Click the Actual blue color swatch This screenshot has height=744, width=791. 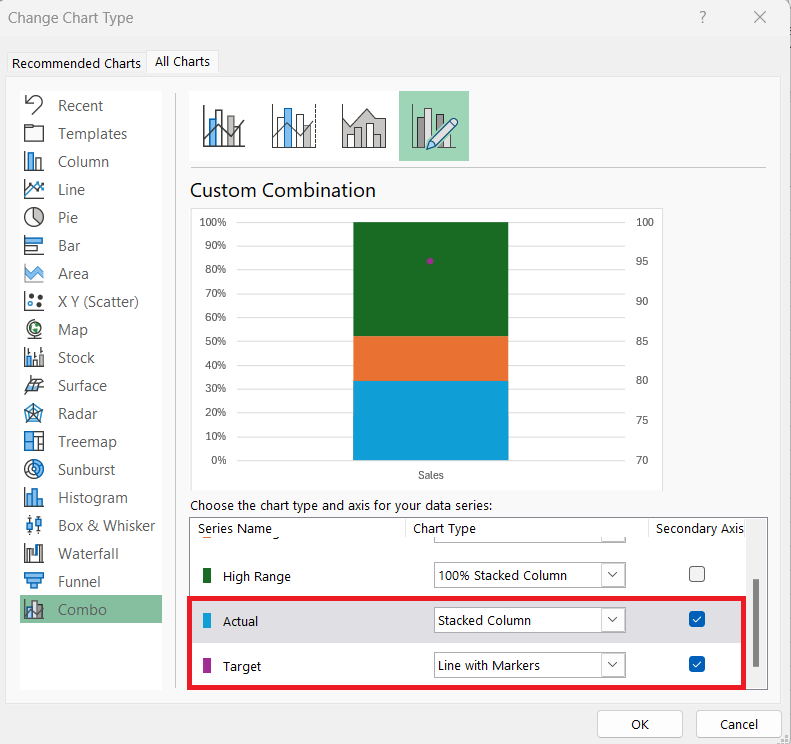(x=207, y=620)
